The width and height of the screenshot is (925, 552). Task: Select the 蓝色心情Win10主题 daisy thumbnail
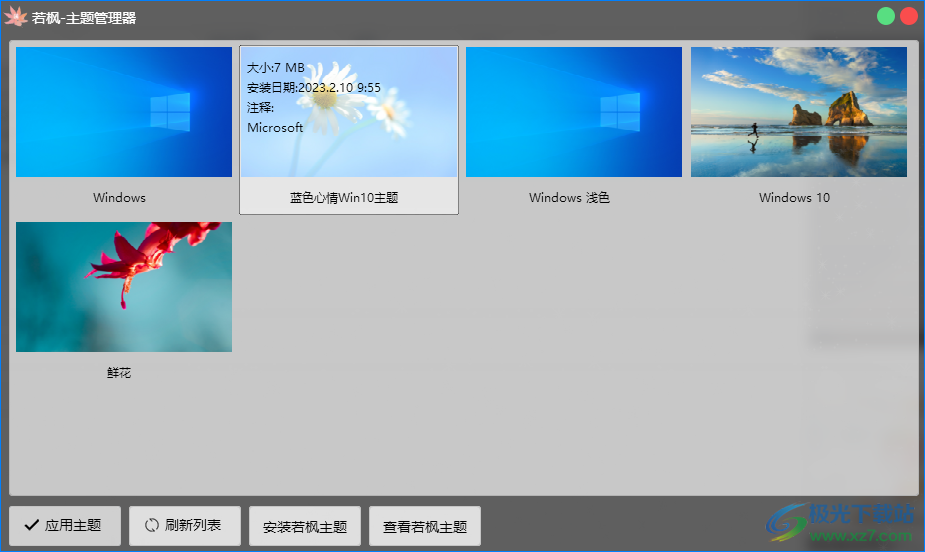(349, 112)
